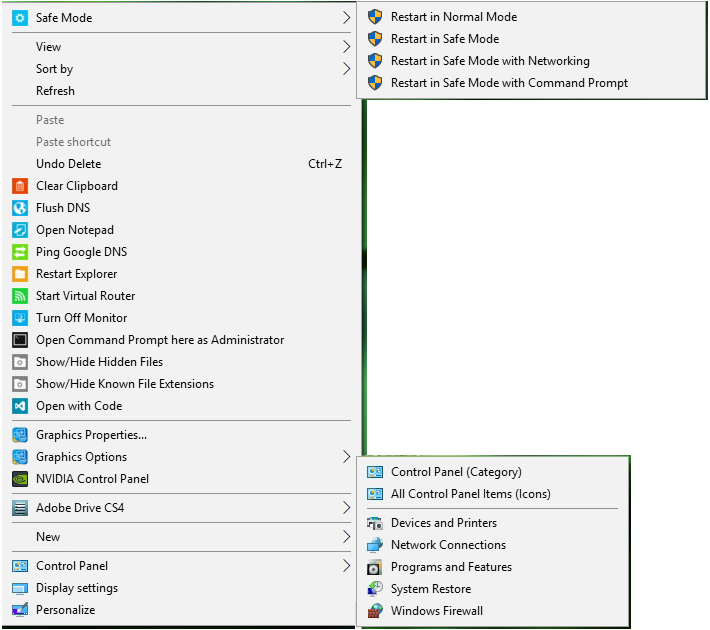Viewport: 710px width, 630px height.
Task: Click the Open with Code icon
Action: click(x=19, y=406)
